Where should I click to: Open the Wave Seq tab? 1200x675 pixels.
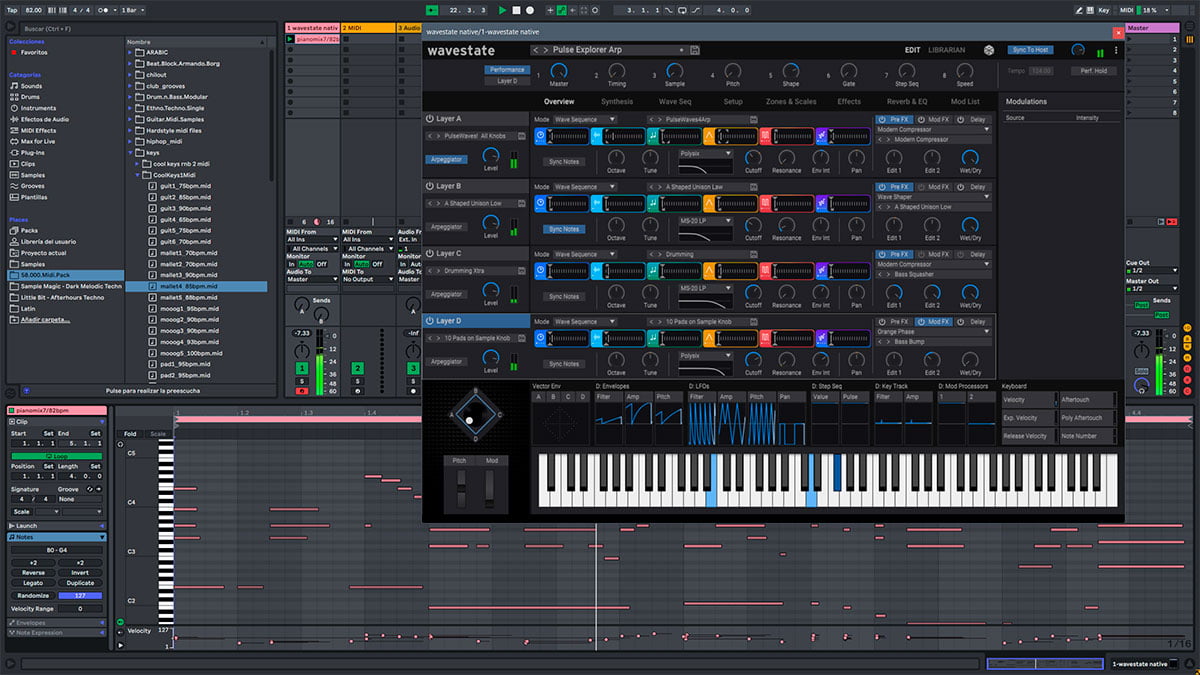coord(675,101)
